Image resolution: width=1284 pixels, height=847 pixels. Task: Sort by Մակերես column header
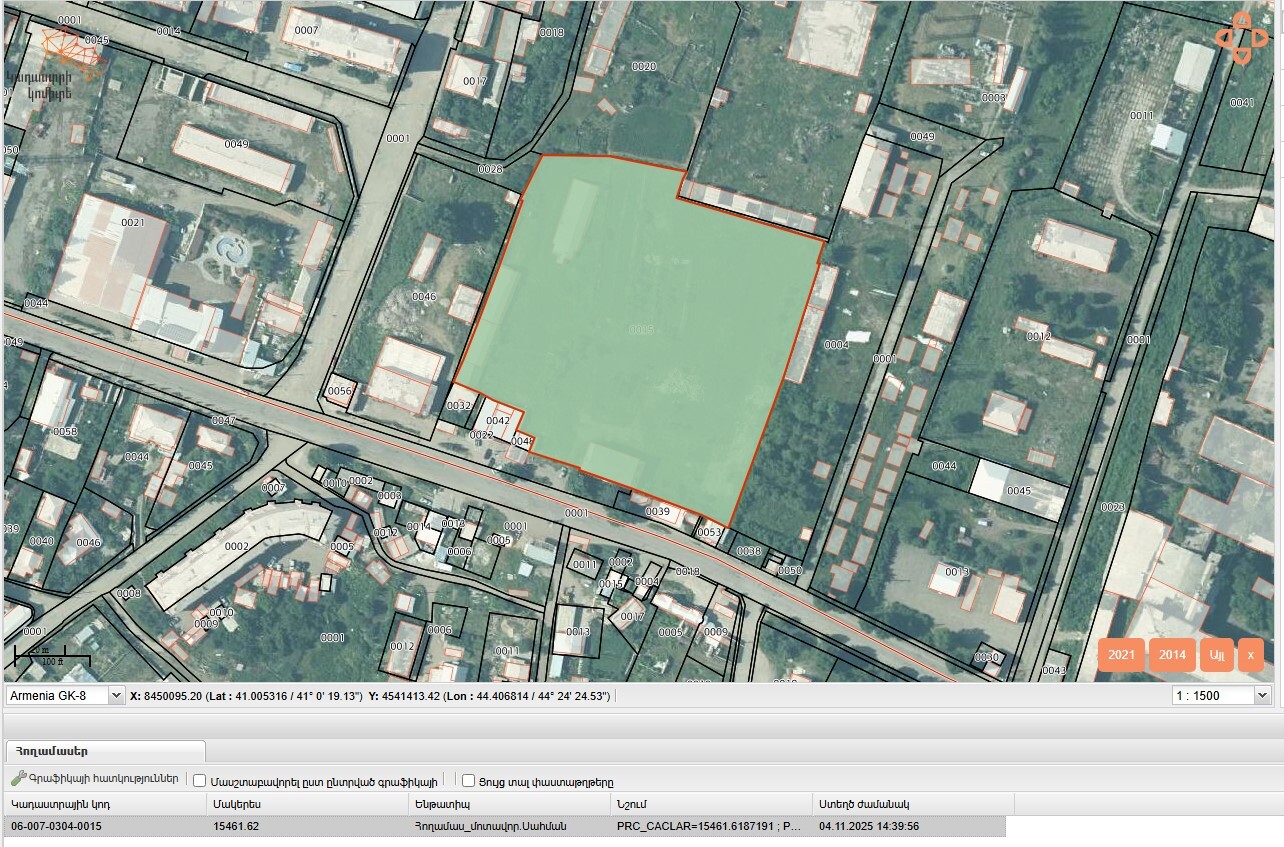coord(237,804)
